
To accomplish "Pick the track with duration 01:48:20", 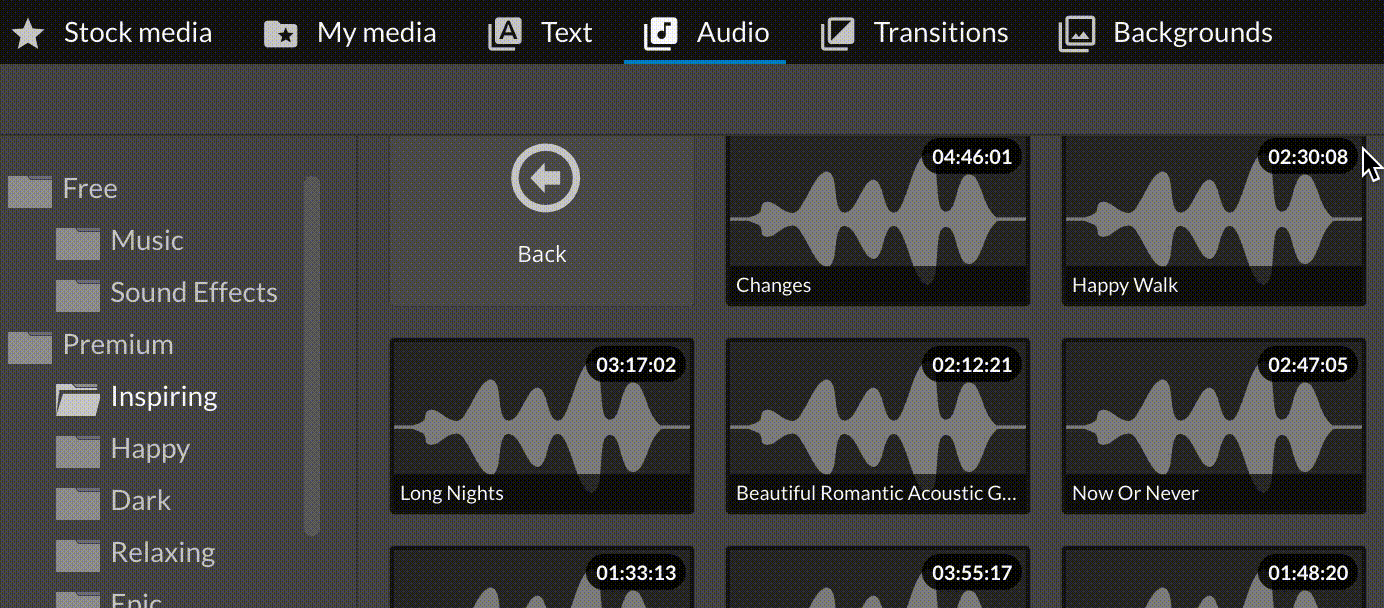I will (x=1214, y=577).
